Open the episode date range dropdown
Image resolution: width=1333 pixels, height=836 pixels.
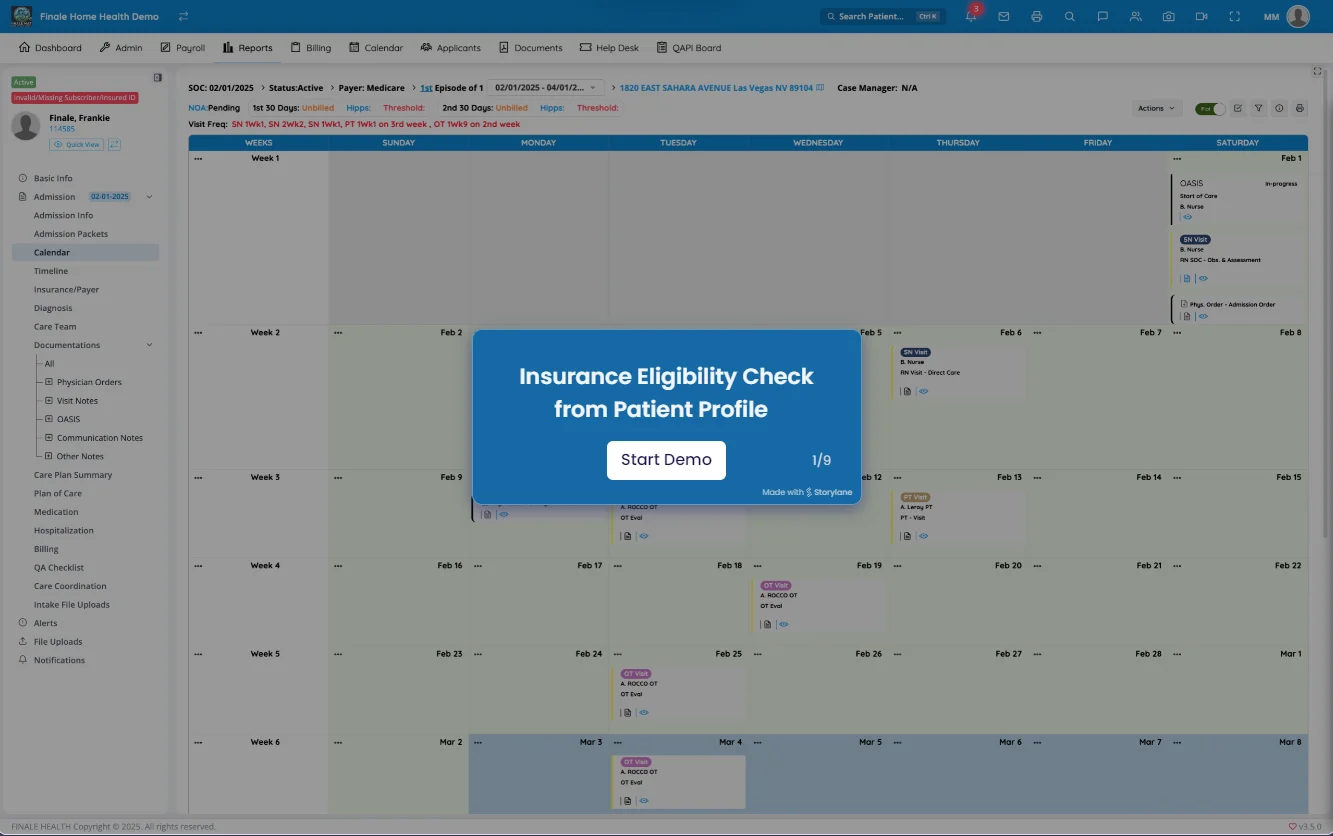click(x=547, y=88)
